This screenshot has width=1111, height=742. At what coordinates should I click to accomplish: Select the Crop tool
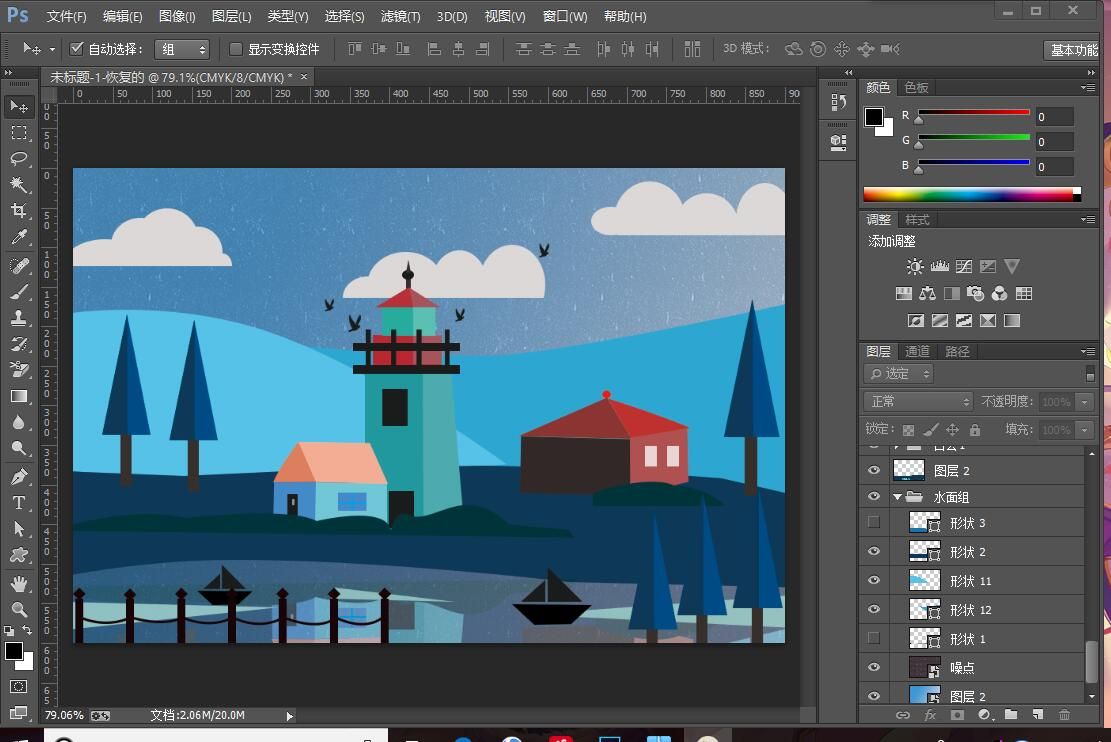pos(19,211)
